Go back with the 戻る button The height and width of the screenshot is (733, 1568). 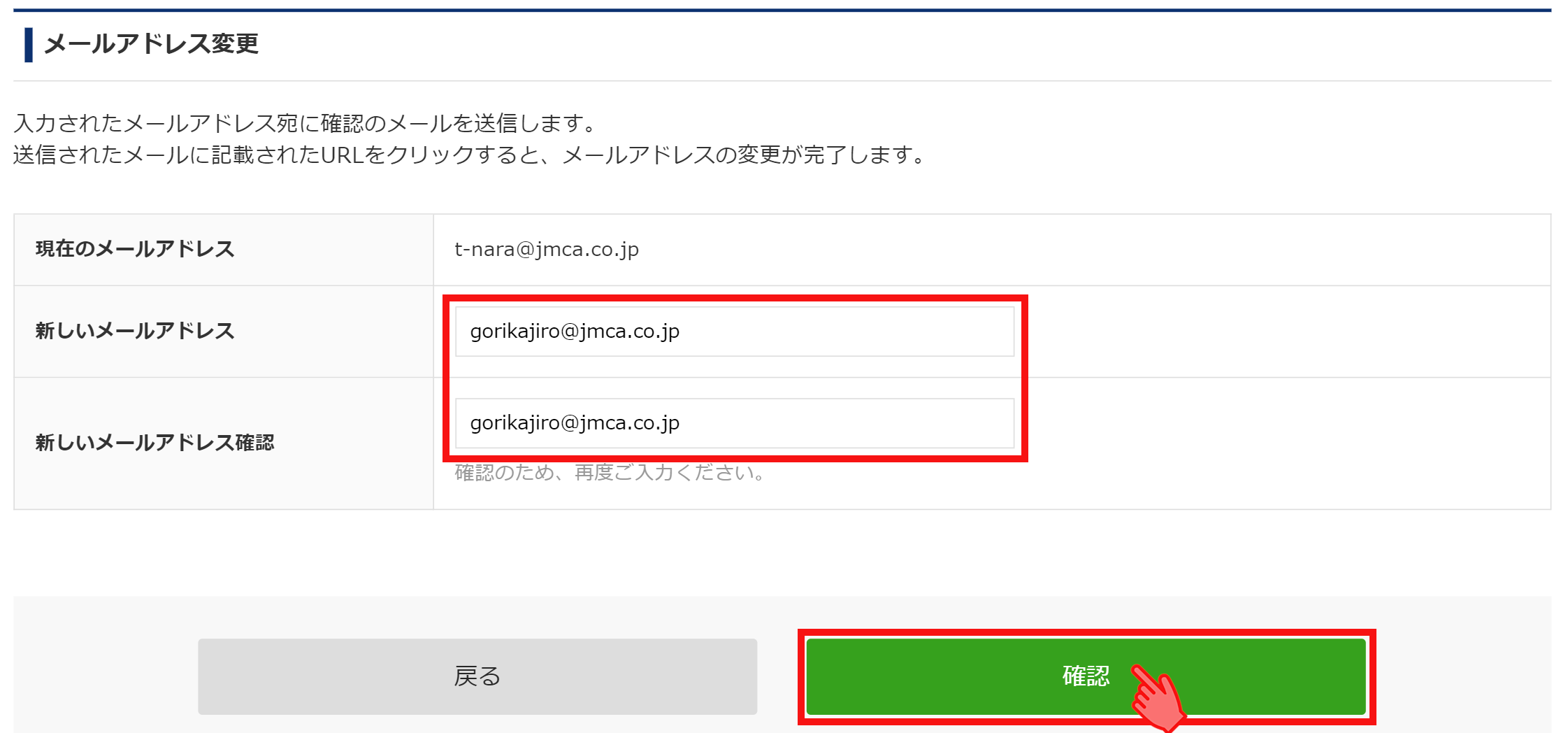[477, 676]
